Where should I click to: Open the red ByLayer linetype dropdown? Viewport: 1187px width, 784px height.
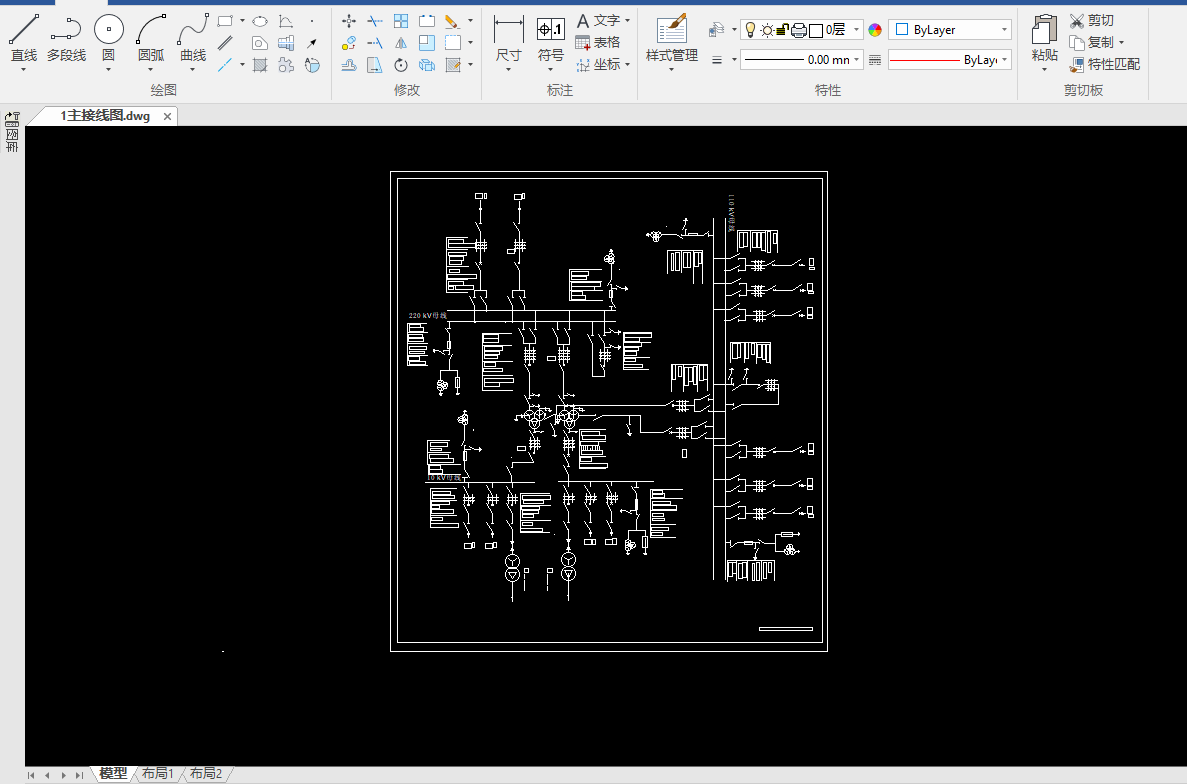[950, 60]
